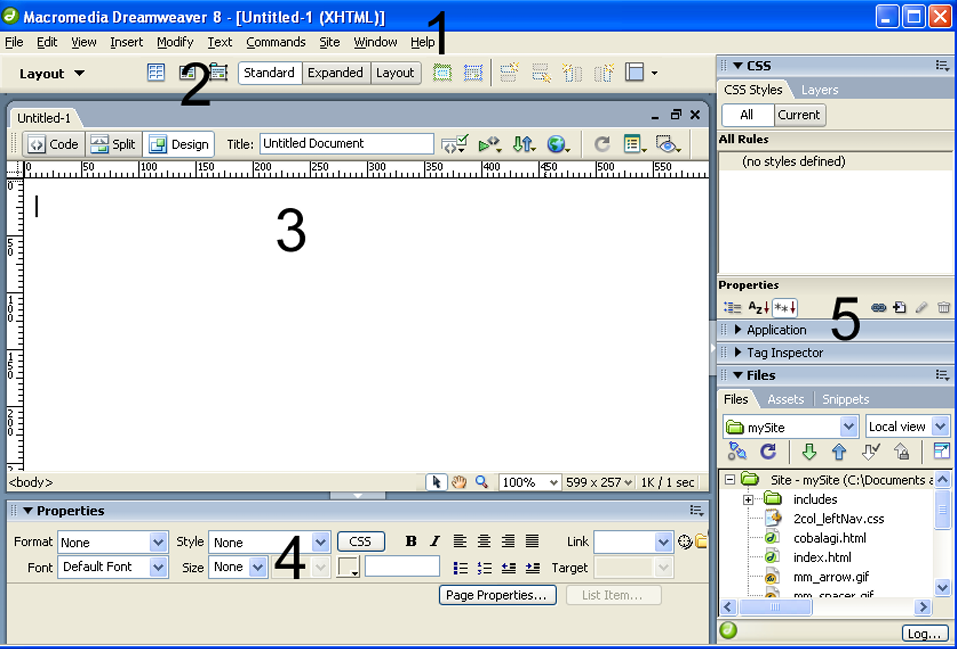The width and height of the screenshot is (957, 649).
Task: Click the Insert Column to the Right icon
Action: point(604,73)
